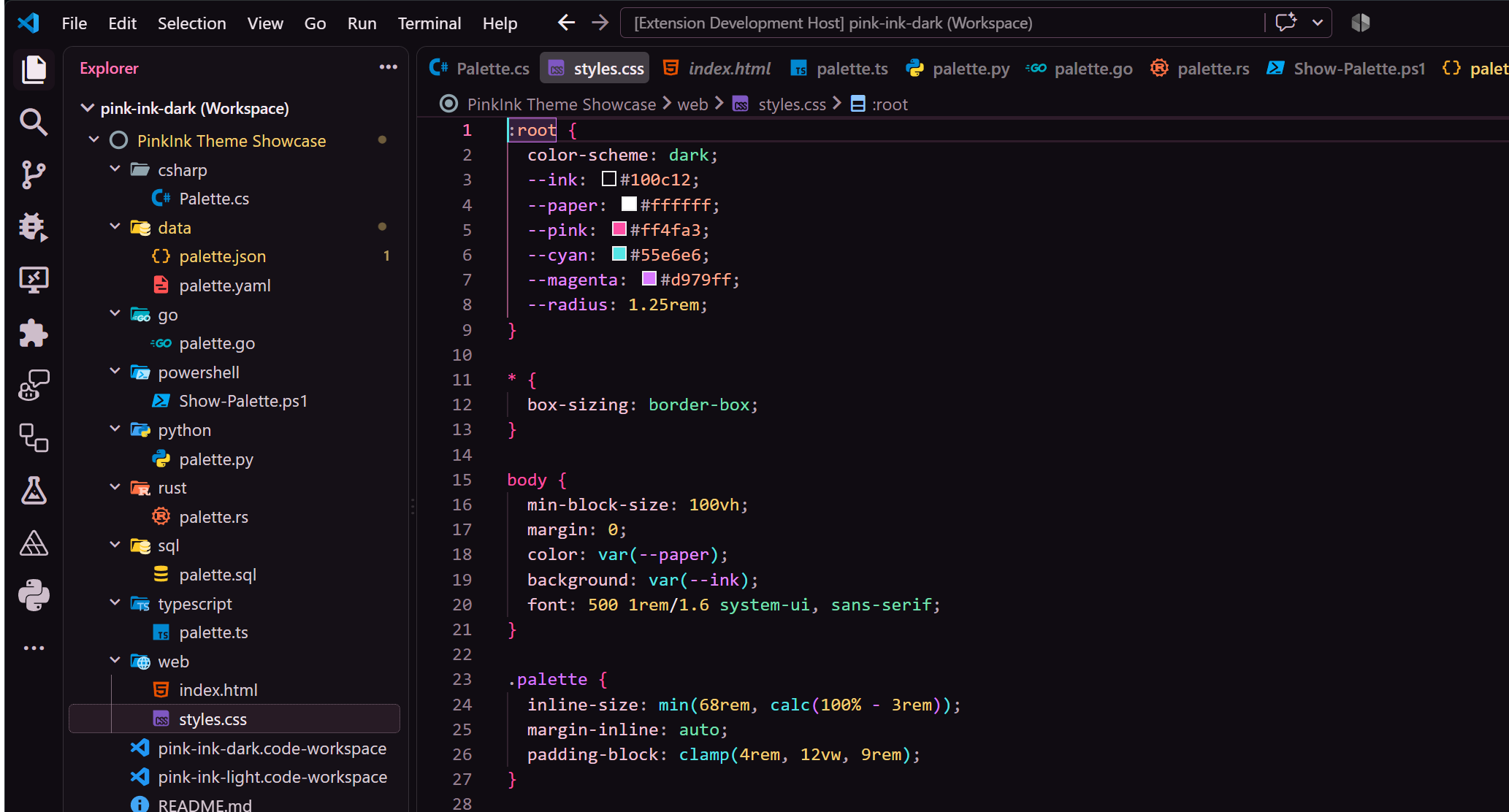Image resolution: width=1509 pixels, height=812 pixels.
Task: Collapse the go folder
Action: click(x=115, y=313)
